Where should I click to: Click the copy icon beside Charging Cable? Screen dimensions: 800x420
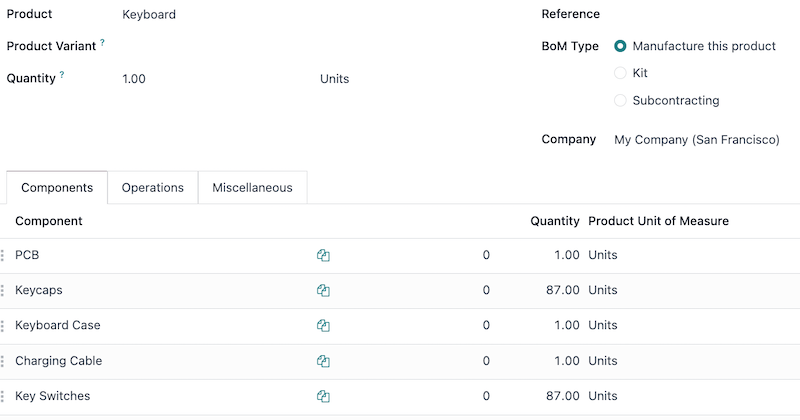tap(323, 361)
